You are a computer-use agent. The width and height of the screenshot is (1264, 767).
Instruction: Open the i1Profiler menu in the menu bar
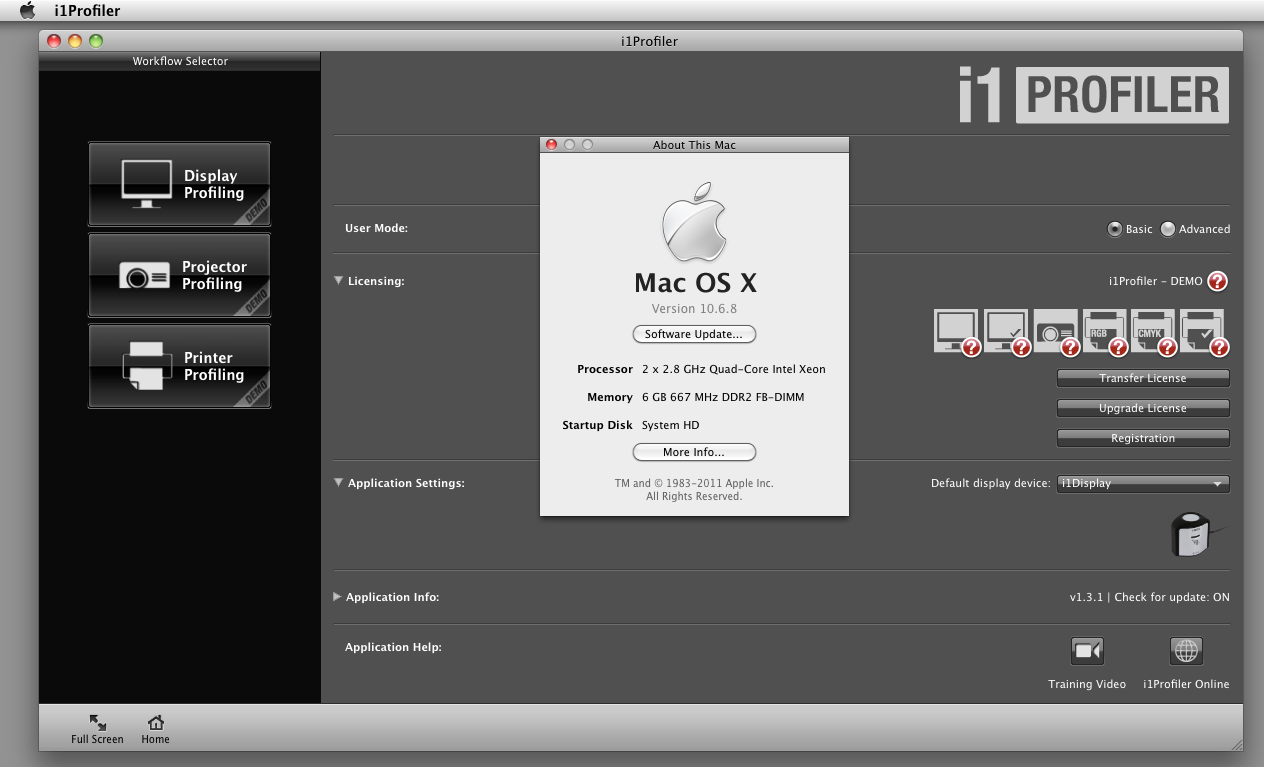(87, 11)
